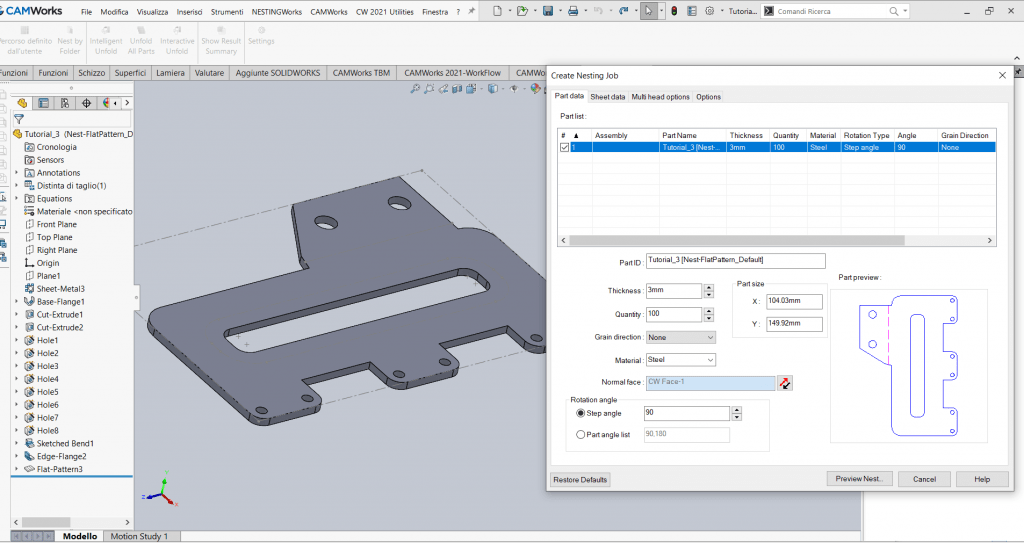Click the Open file icon

tap(522, 11)
